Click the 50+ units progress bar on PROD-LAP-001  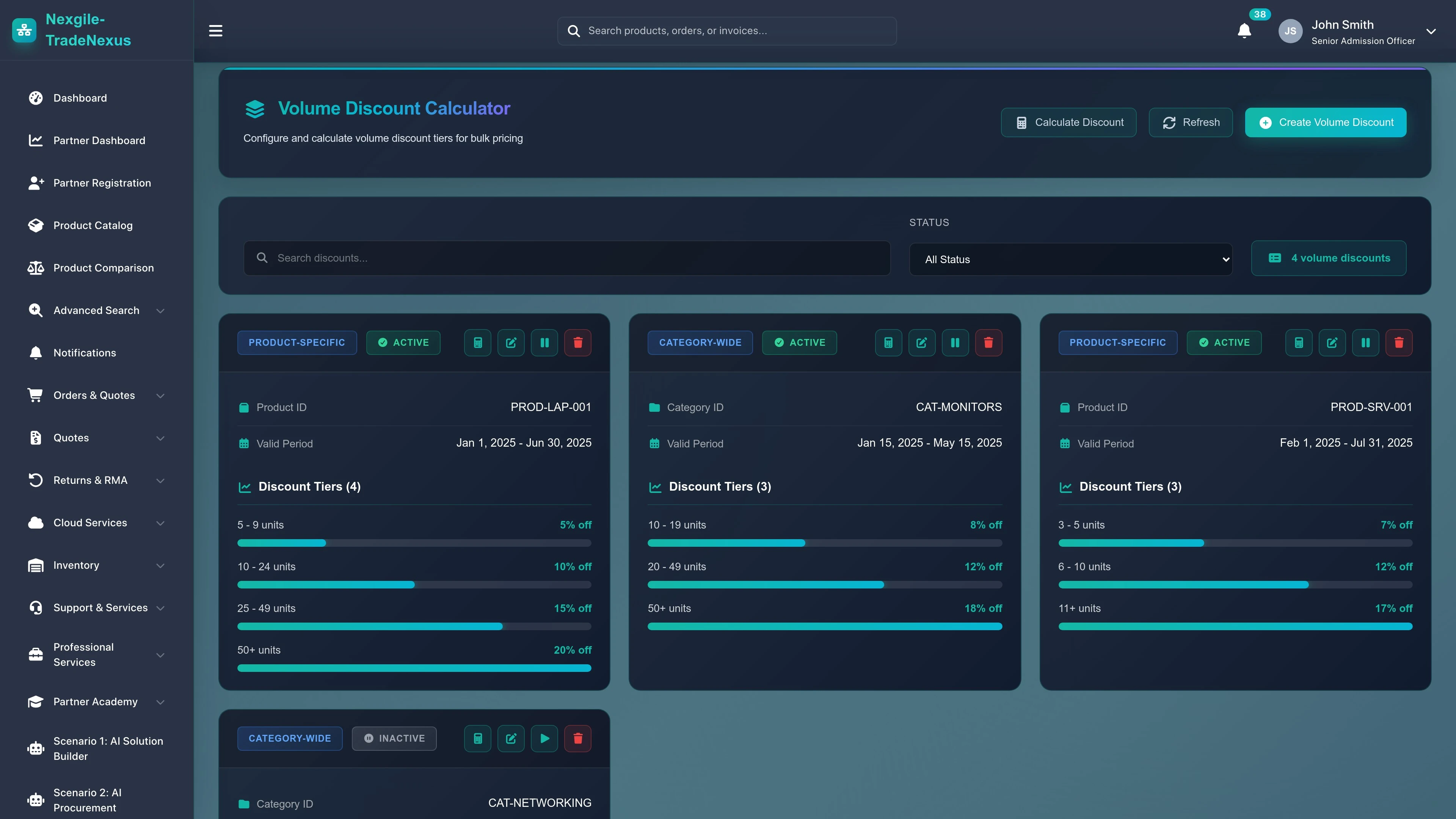coord(414,668)
